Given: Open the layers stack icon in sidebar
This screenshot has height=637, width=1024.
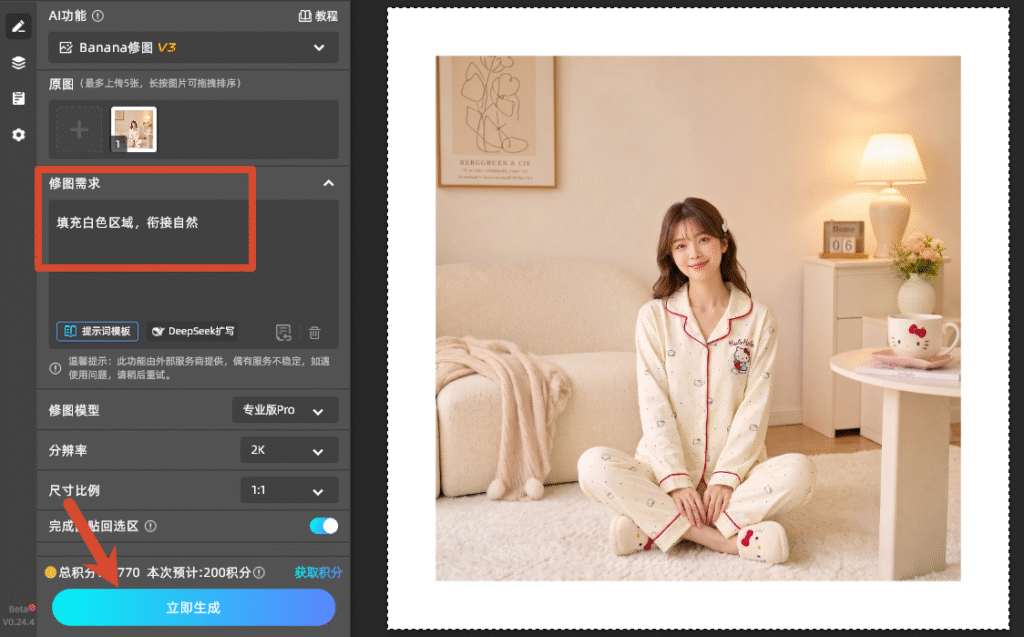Looking at the screenshot, I should pos(18,63).
